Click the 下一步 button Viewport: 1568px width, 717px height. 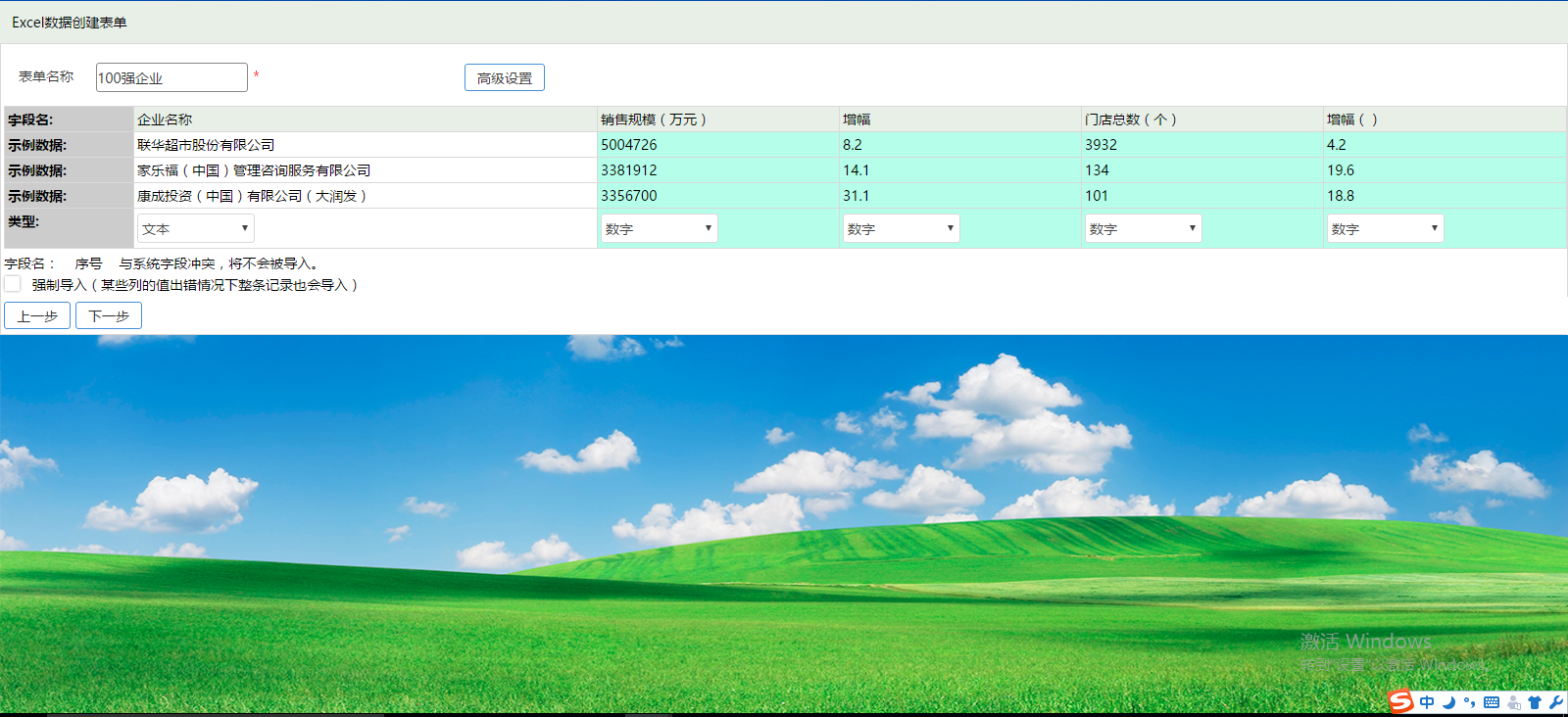point(109,315)
